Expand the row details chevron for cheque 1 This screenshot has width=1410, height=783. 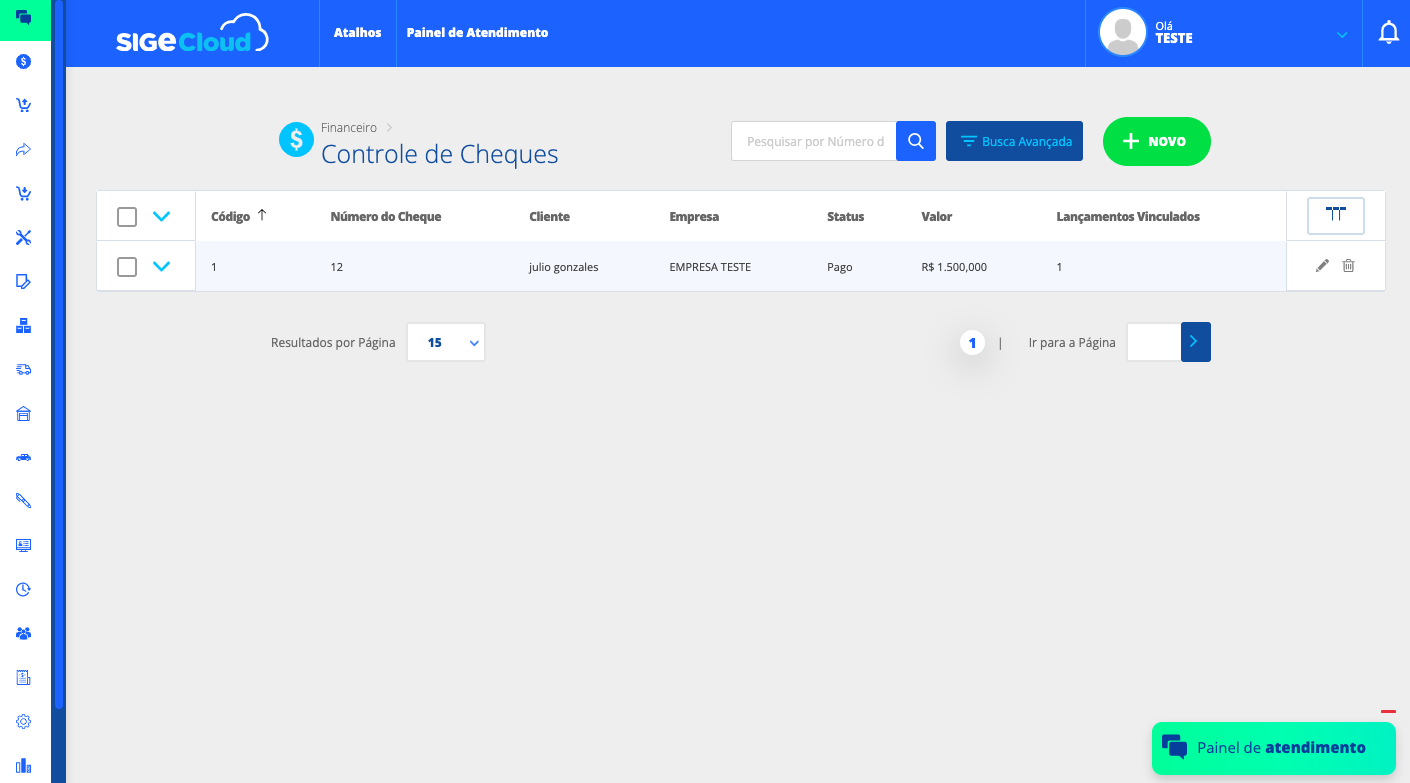161,266
